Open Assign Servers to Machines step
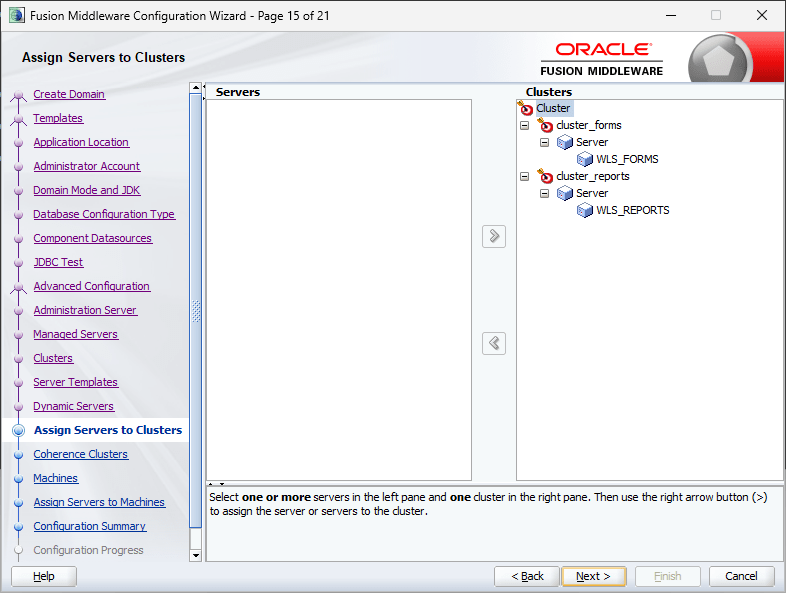This screenshot has height=593, width=786. (x=99, y=502)
